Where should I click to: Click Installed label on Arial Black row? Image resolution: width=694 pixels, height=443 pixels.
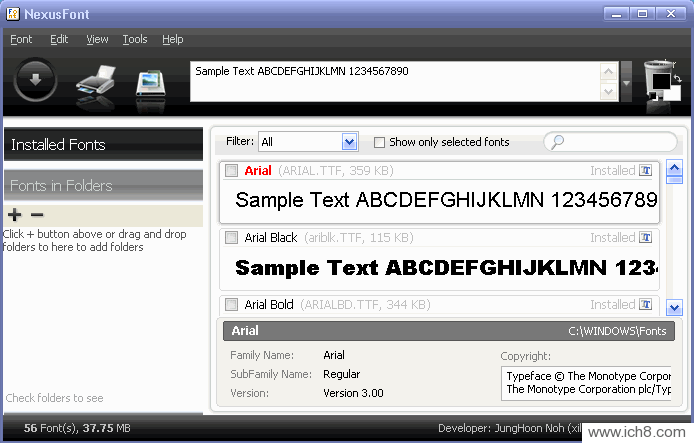tap(613, 238)
